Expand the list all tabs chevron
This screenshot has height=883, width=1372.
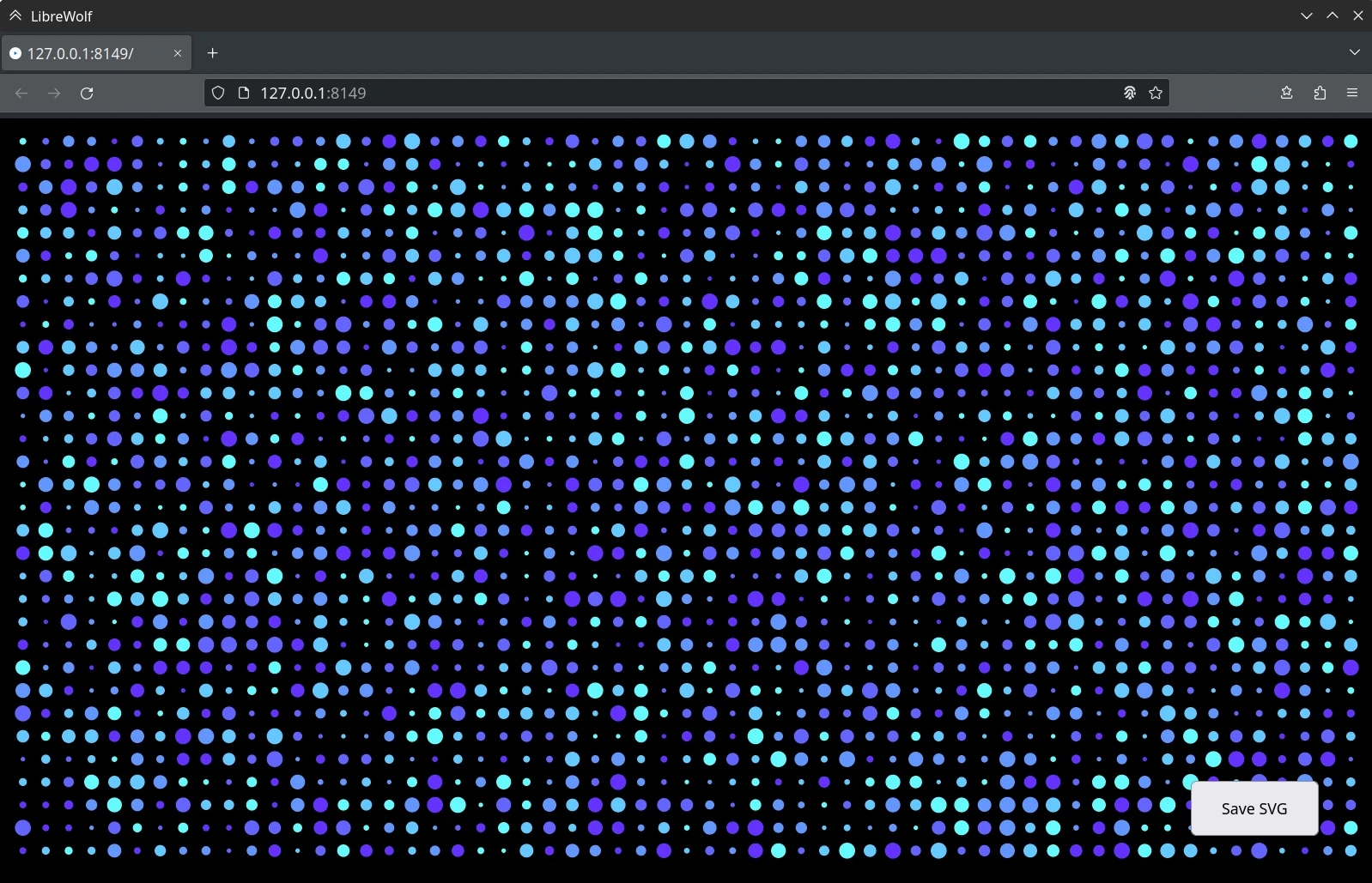1354,52
